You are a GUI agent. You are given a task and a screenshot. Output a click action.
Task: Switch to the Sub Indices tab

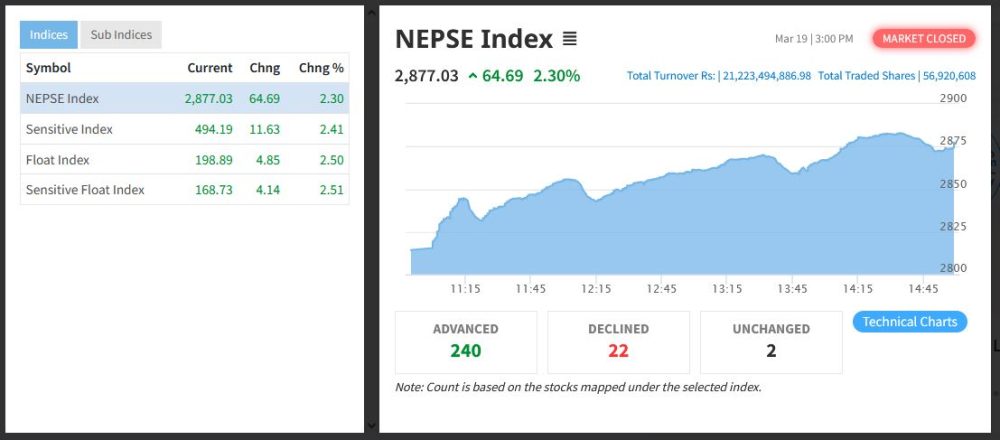coord(121,35)
